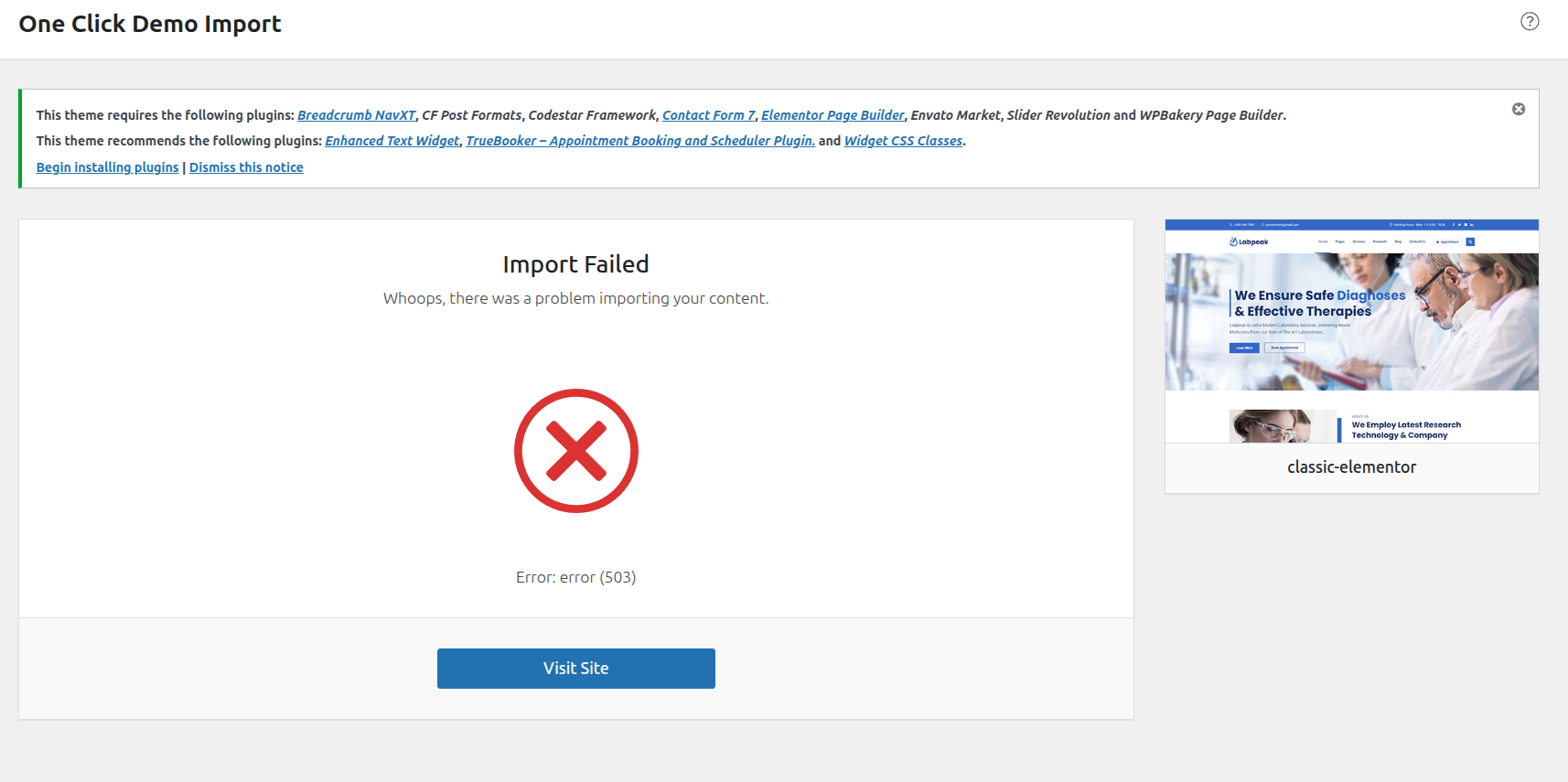This screenshot has height=782, width=1568.
Task: Click the classic-elementor demo name label
Action: pyautogui.click(x=1351, y=467)
